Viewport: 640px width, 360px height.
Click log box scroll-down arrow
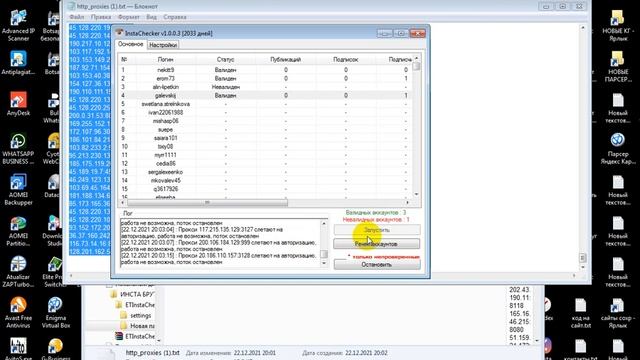tap(324, 263)
